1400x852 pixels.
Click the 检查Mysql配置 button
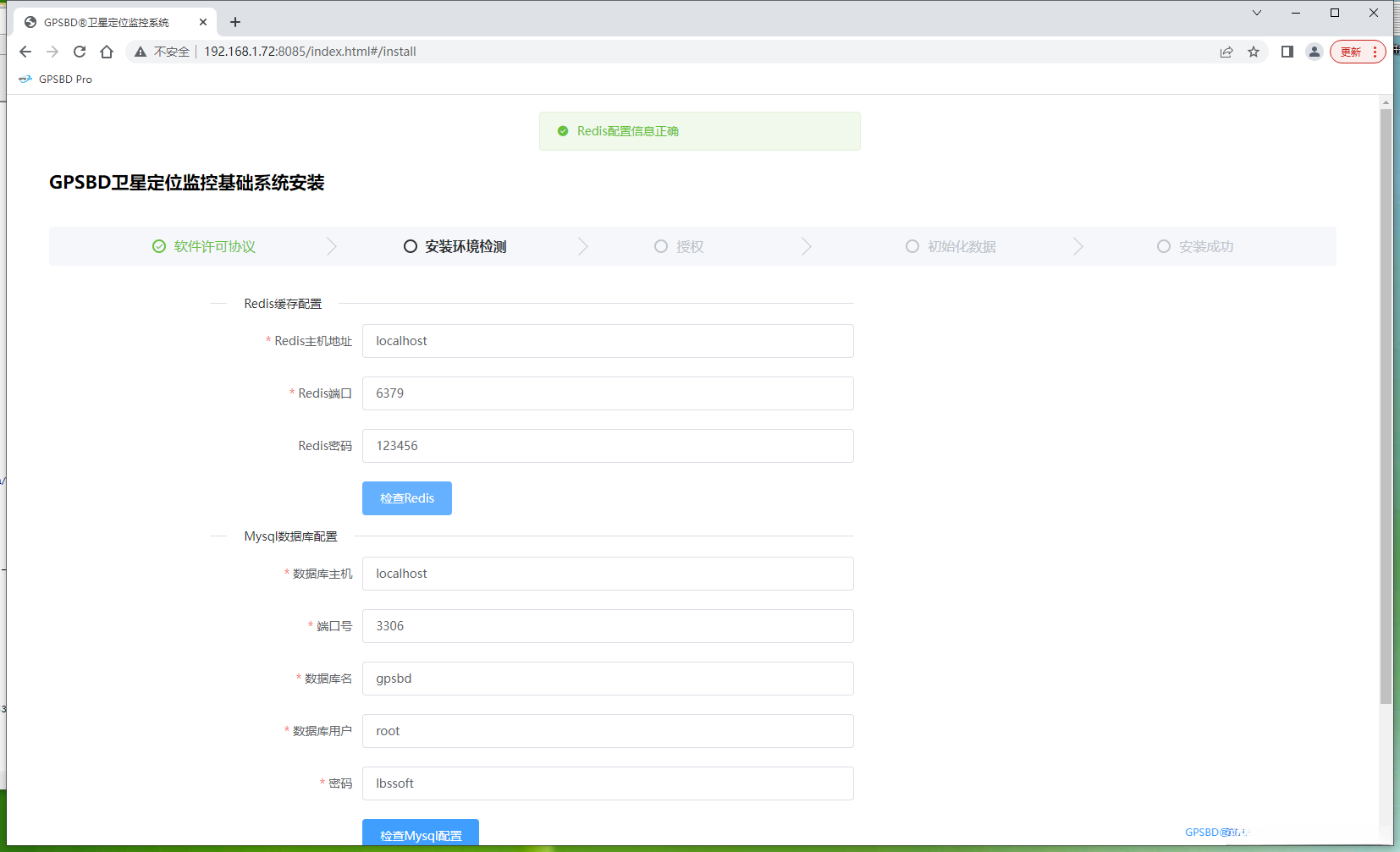click(421, 833)
